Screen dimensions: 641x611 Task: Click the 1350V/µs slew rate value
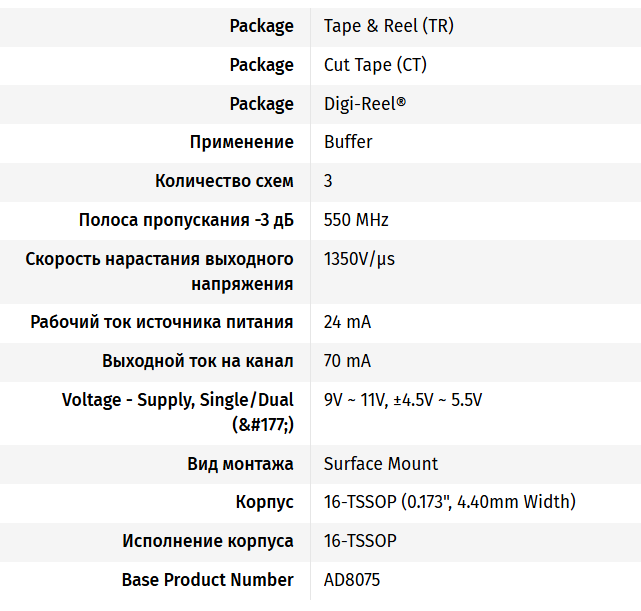[359, 259]
